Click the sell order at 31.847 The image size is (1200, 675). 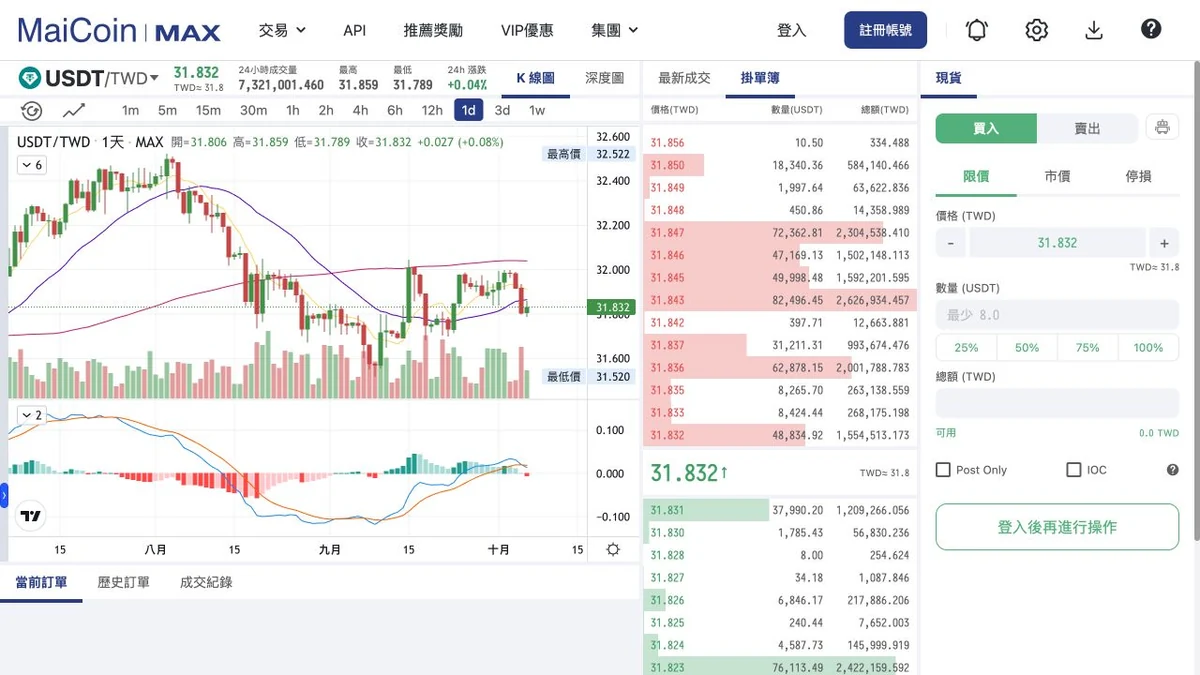(x=780, y=233)
